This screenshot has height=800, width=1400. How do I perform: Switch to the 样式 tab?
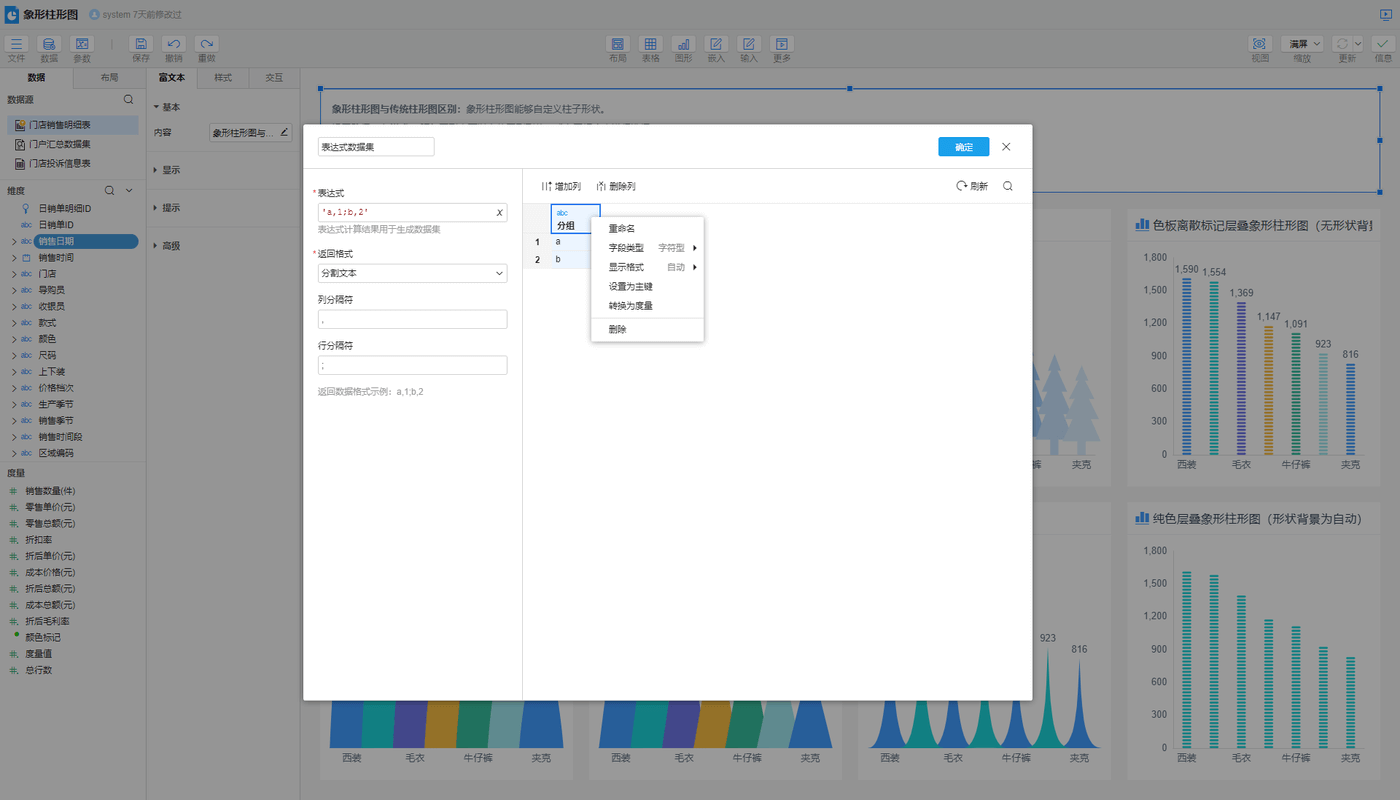click(223, 78)
